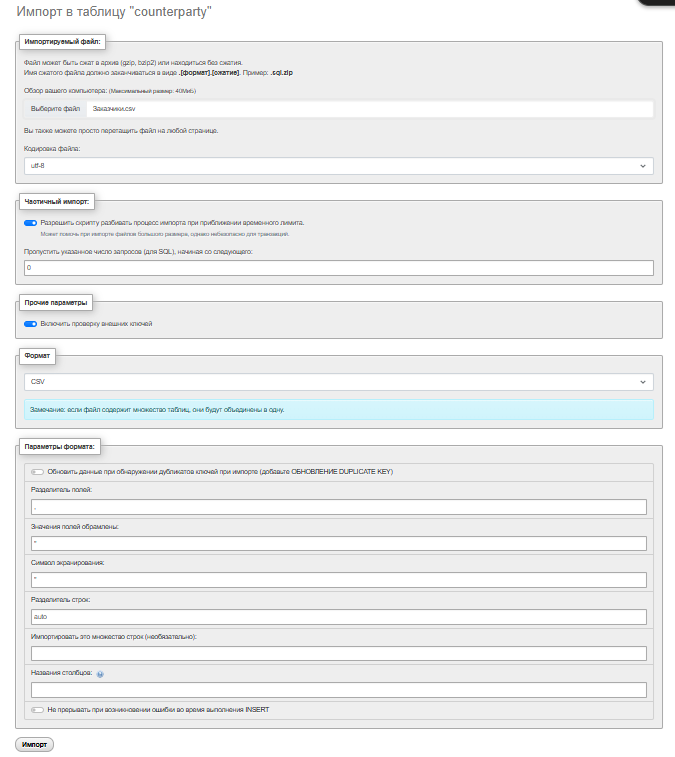Expand the format dropdown showing CSV
The image size is (675, 757).
(338, 381)
